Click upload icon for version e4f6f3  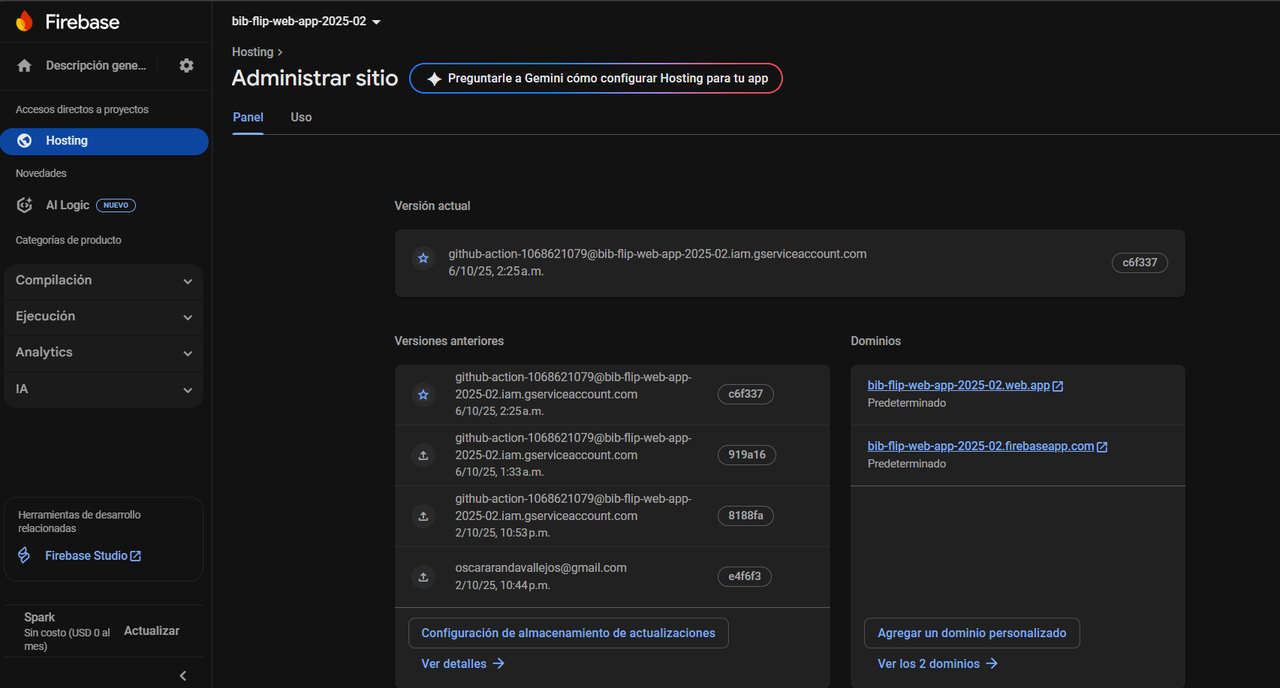tap(423, 577)
